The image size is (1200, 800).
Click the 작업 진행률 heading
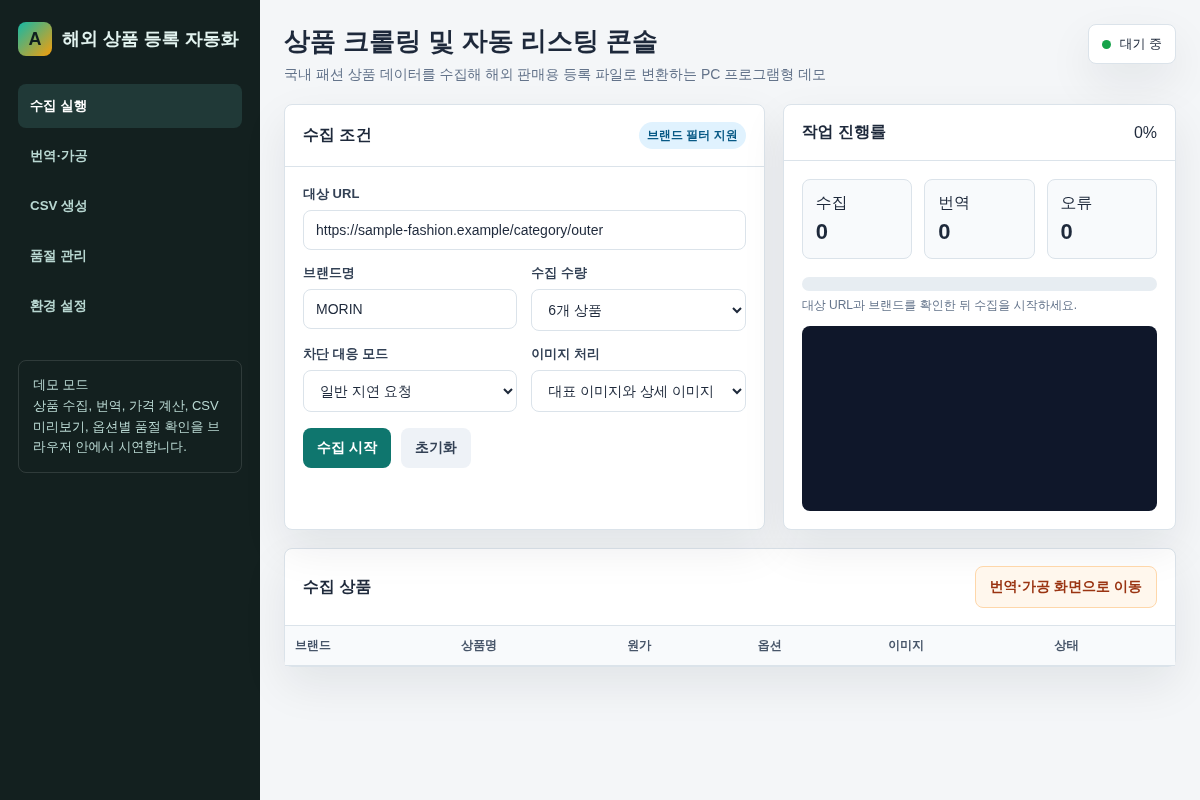point(844,132)
